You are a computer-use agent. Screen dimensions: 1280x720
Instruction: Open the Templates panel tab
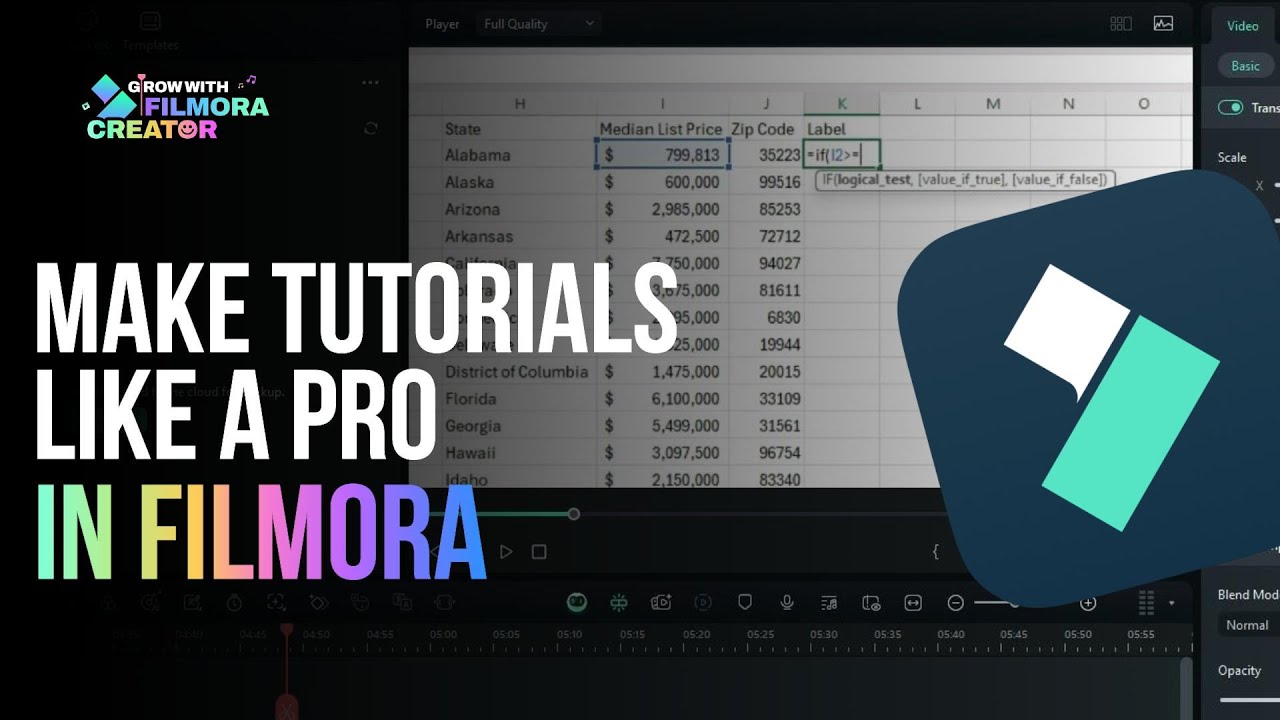pos(150,30)
